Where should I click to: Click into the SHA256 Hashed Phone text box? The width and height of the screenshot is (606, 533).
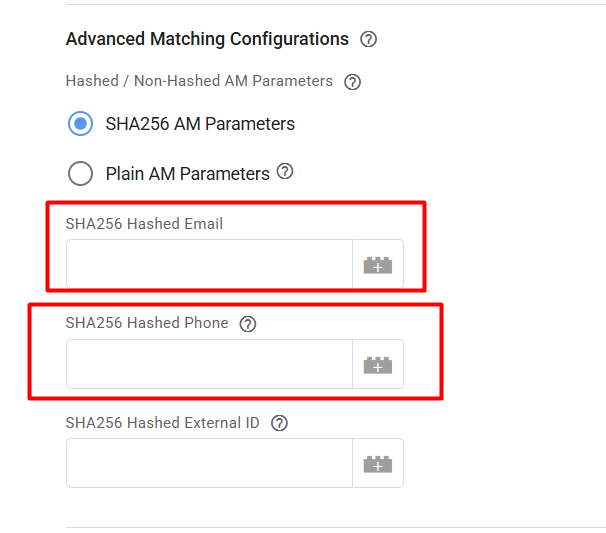[209, 364]
